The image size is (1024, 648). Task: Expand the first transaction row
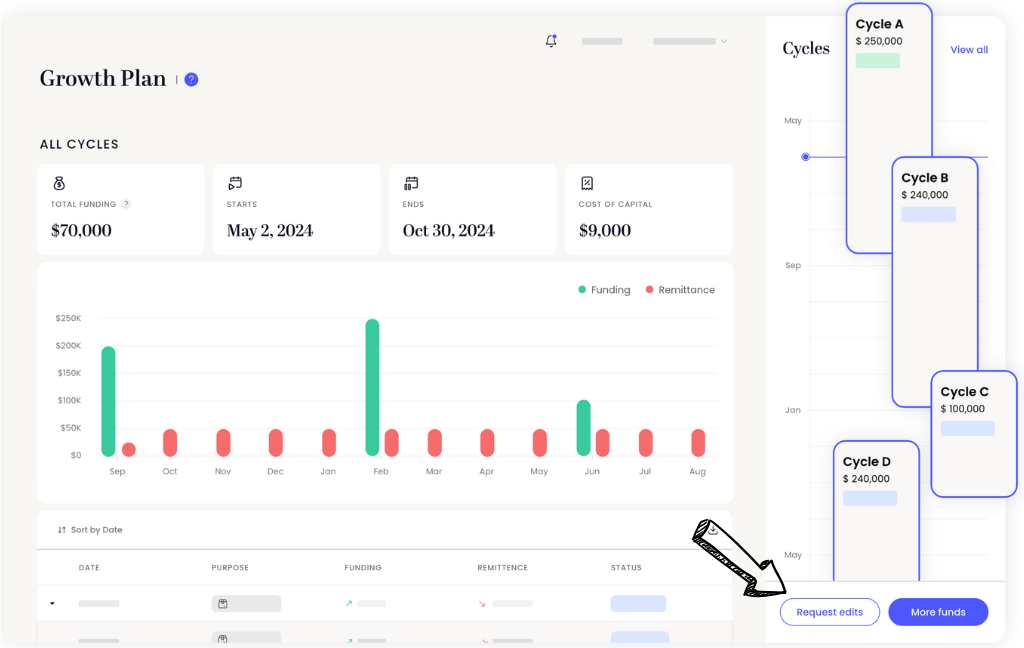point(53,604)
